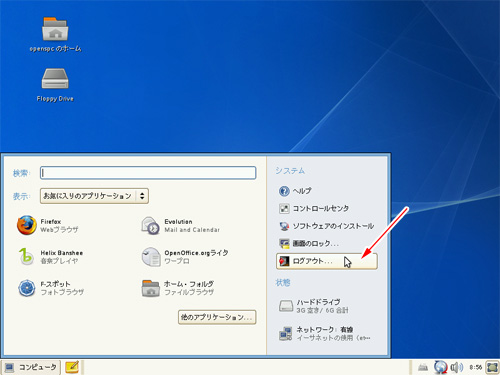
Task: Click inside the search text field
Action: tap(148, 173)
